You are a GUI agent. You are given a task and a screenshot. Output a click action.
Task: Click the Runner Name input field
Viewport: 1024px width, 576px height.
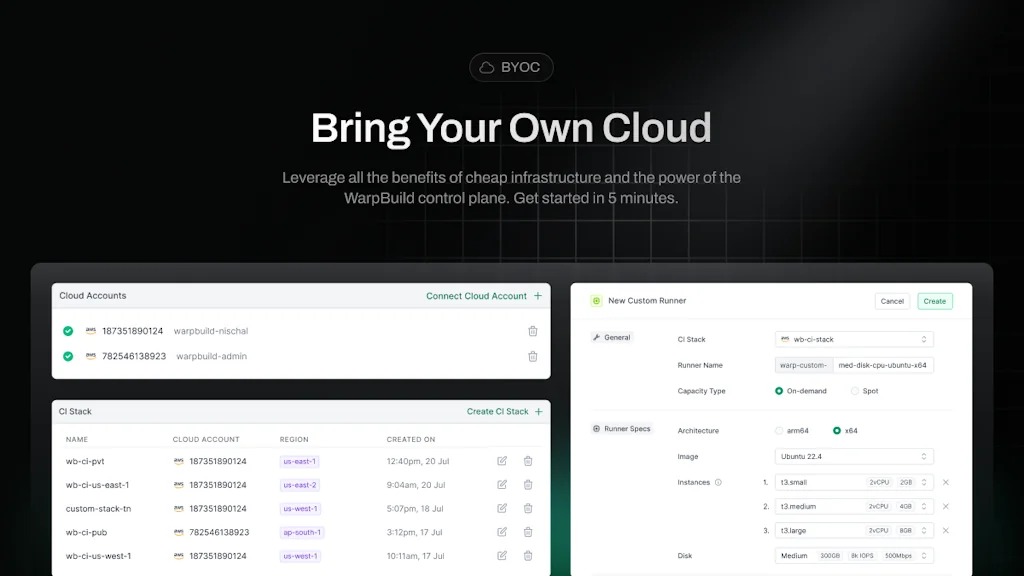(x=882, y=365)
